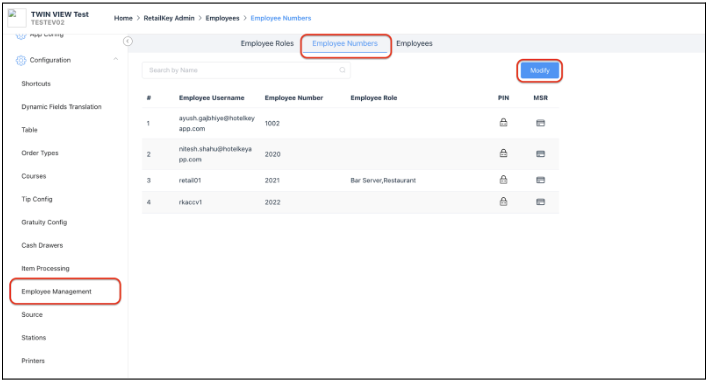
Task: Open PIN lock for rkaccv1 row
Action: [503, 201]
